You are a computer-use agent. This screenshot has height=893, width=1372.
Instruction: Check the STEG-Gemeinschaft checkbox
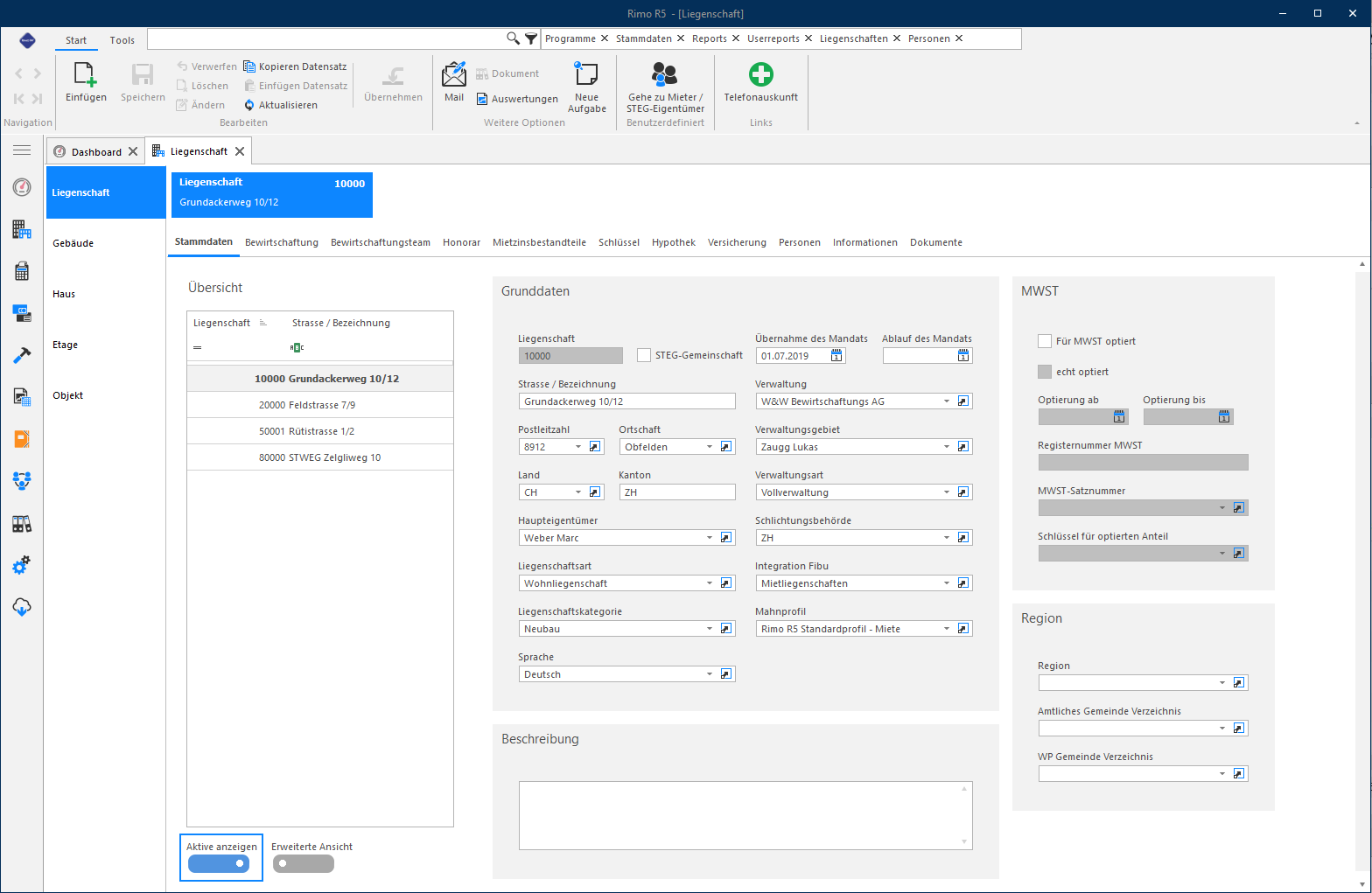(x=644, y=355)
